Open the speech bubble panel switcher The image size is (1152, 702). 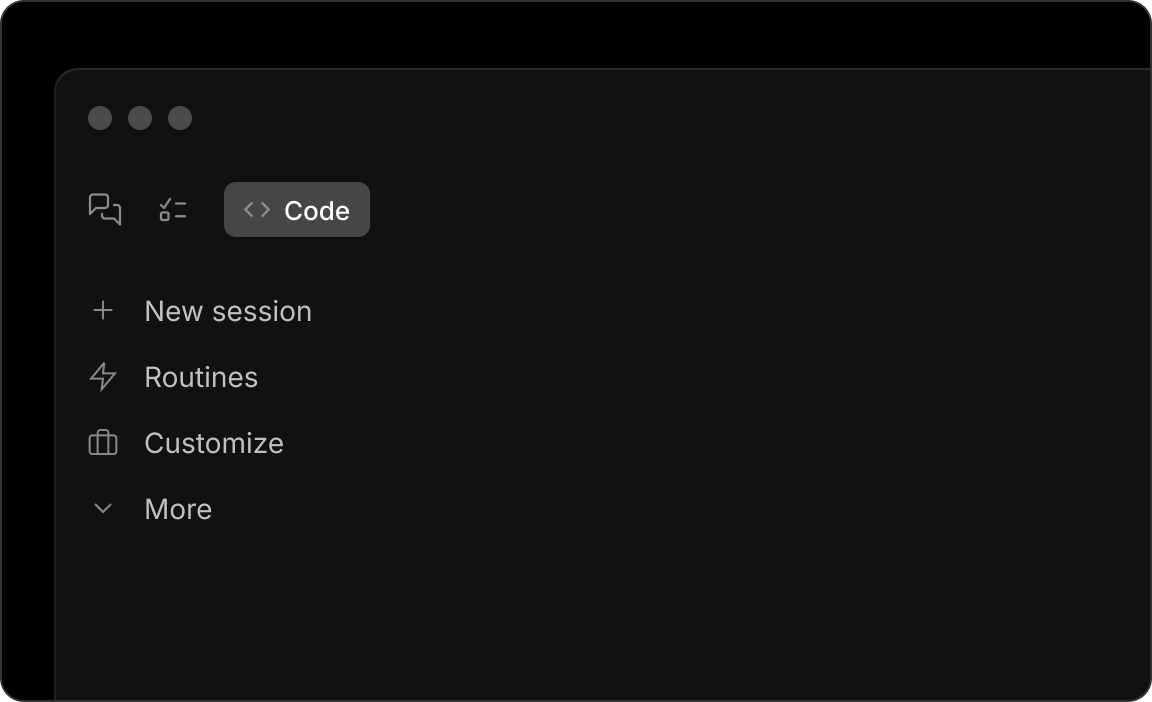[x=105, y=209]
